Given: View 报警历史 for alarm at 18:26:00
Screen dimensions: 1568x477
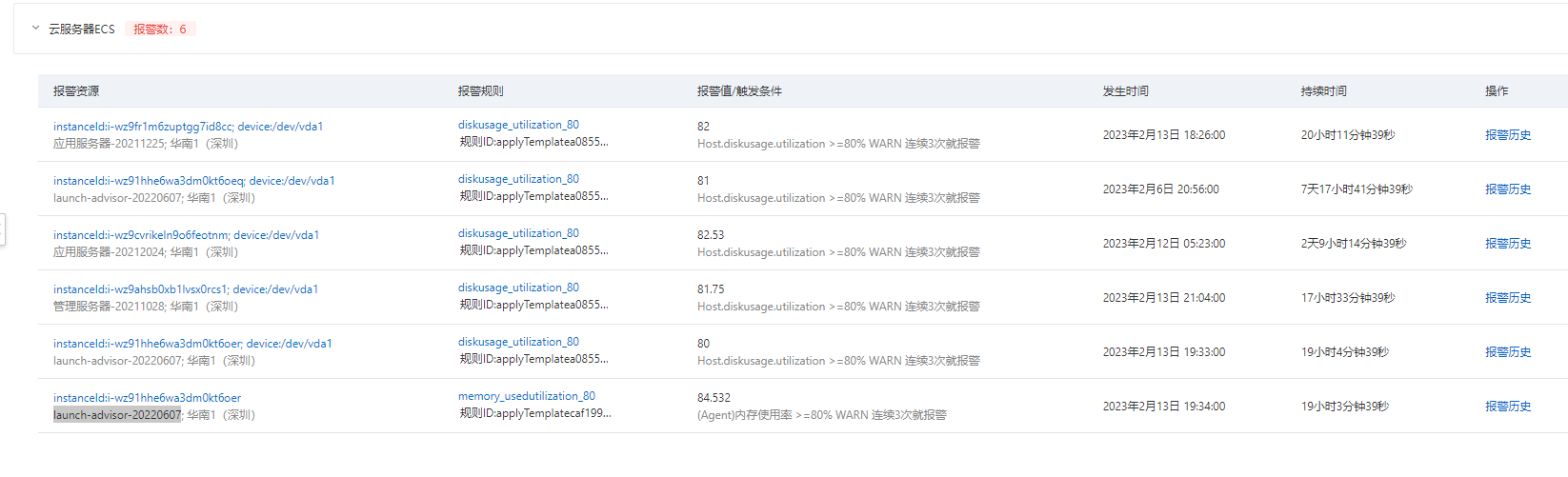Looking at the screenshot, I should pyautogui.click(x=1507, y=135).
